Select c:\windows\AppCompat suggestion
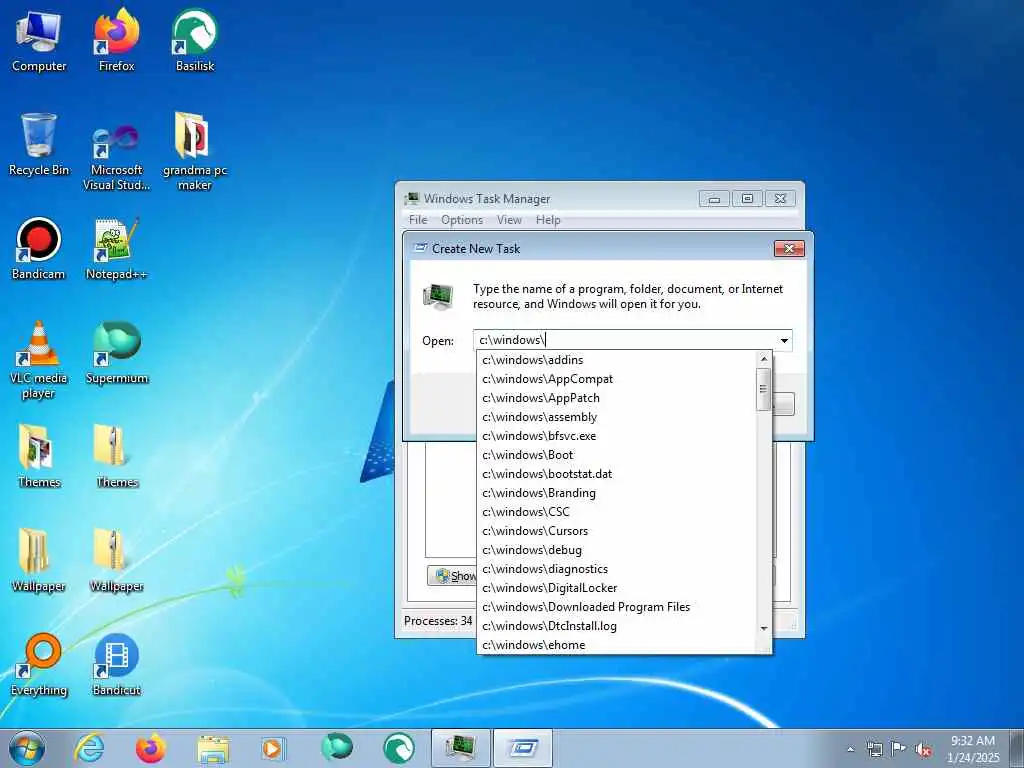Screen dimensions: 1024x768 (616, 379)
